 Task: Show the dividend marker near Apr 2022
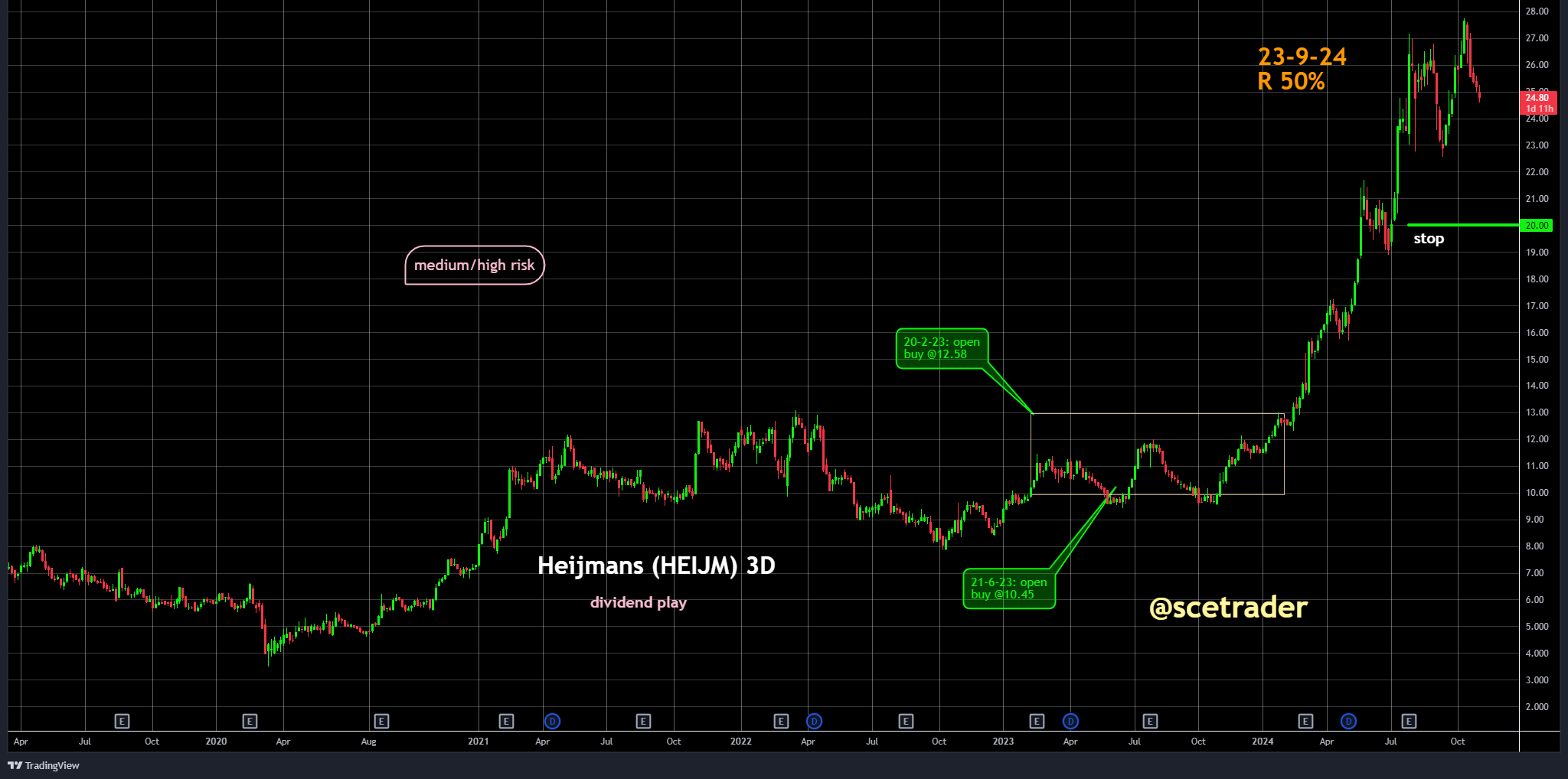814,721
